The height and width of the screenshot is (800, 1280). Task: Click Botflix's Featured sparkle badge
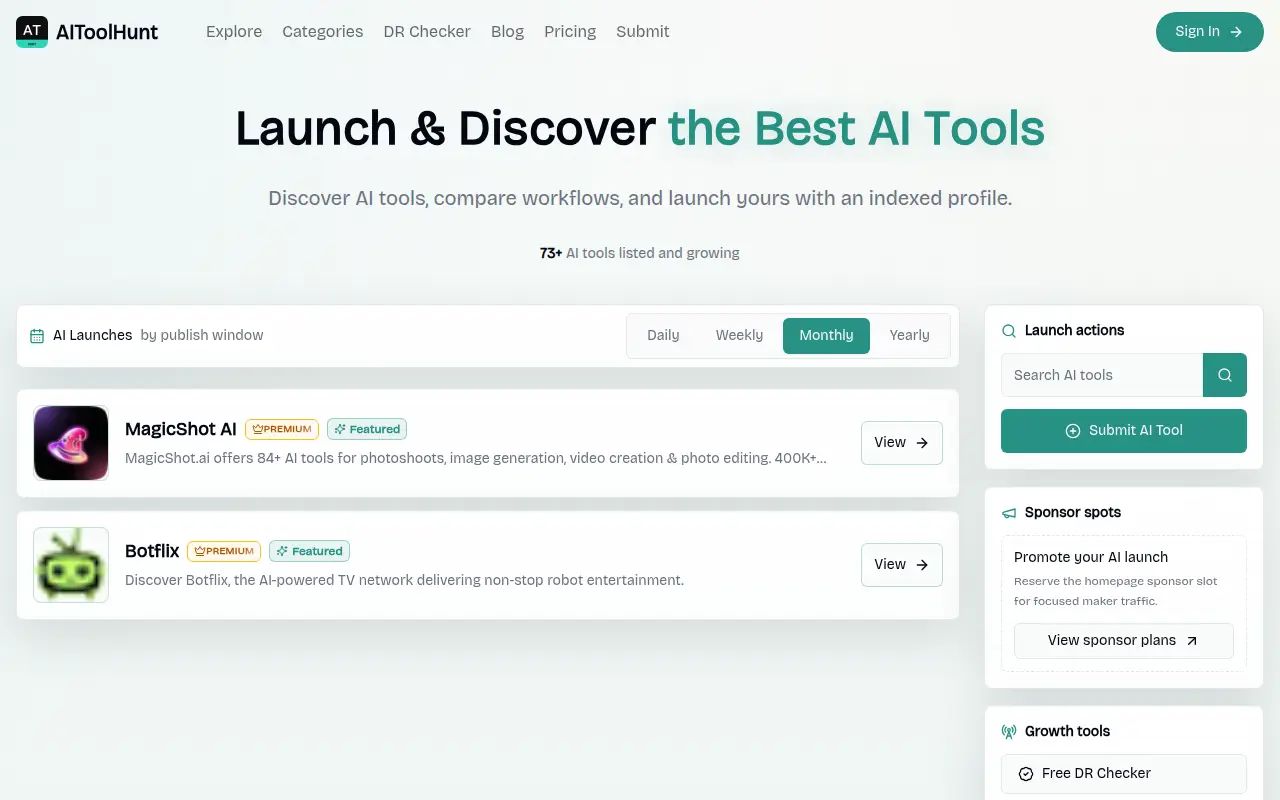click(309, 551)
